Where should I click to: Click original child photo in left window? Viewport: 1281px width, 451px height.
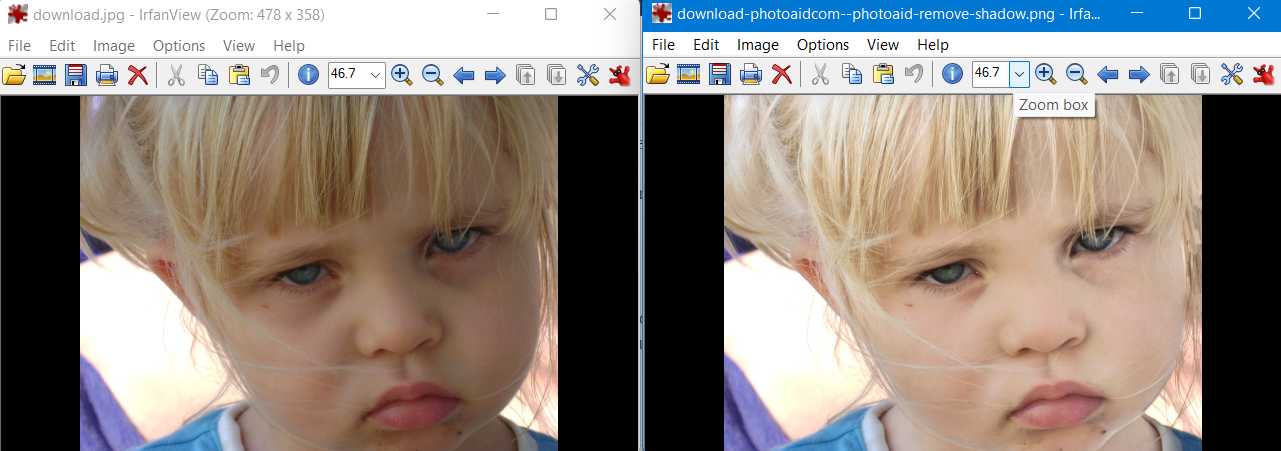click(319, 273)
